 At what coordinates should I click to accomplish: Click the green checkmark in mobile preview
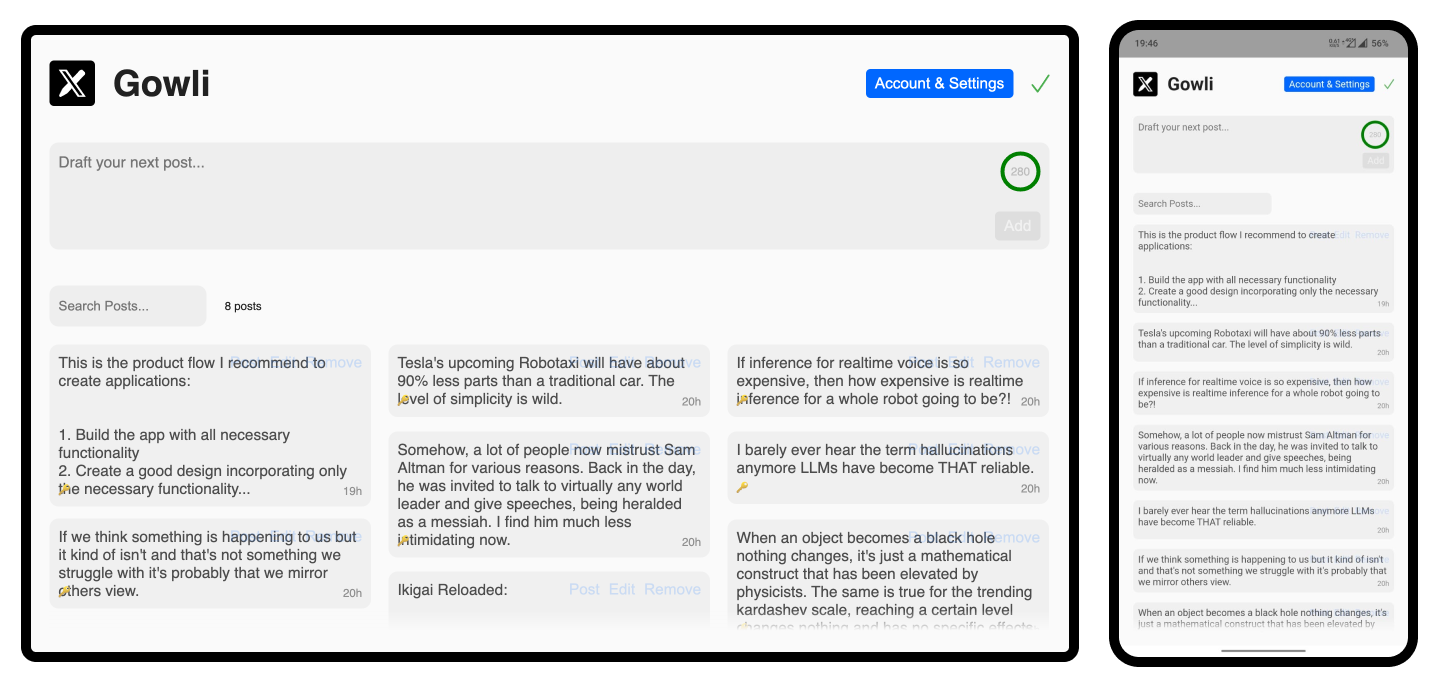[x=1388, y=84]
